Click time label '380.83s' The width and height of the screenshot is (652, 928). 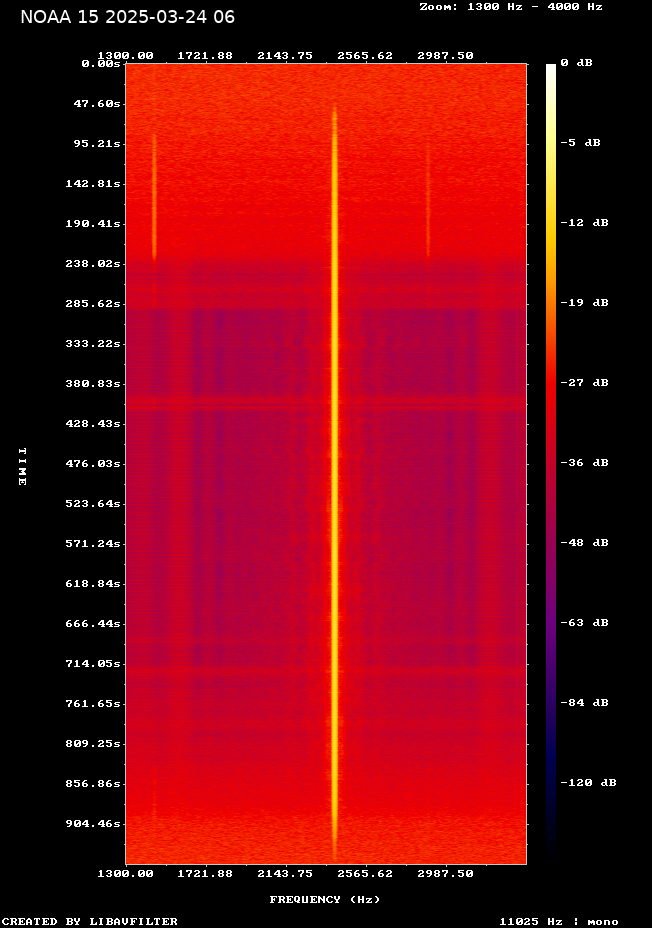click(x=93, y=384)
